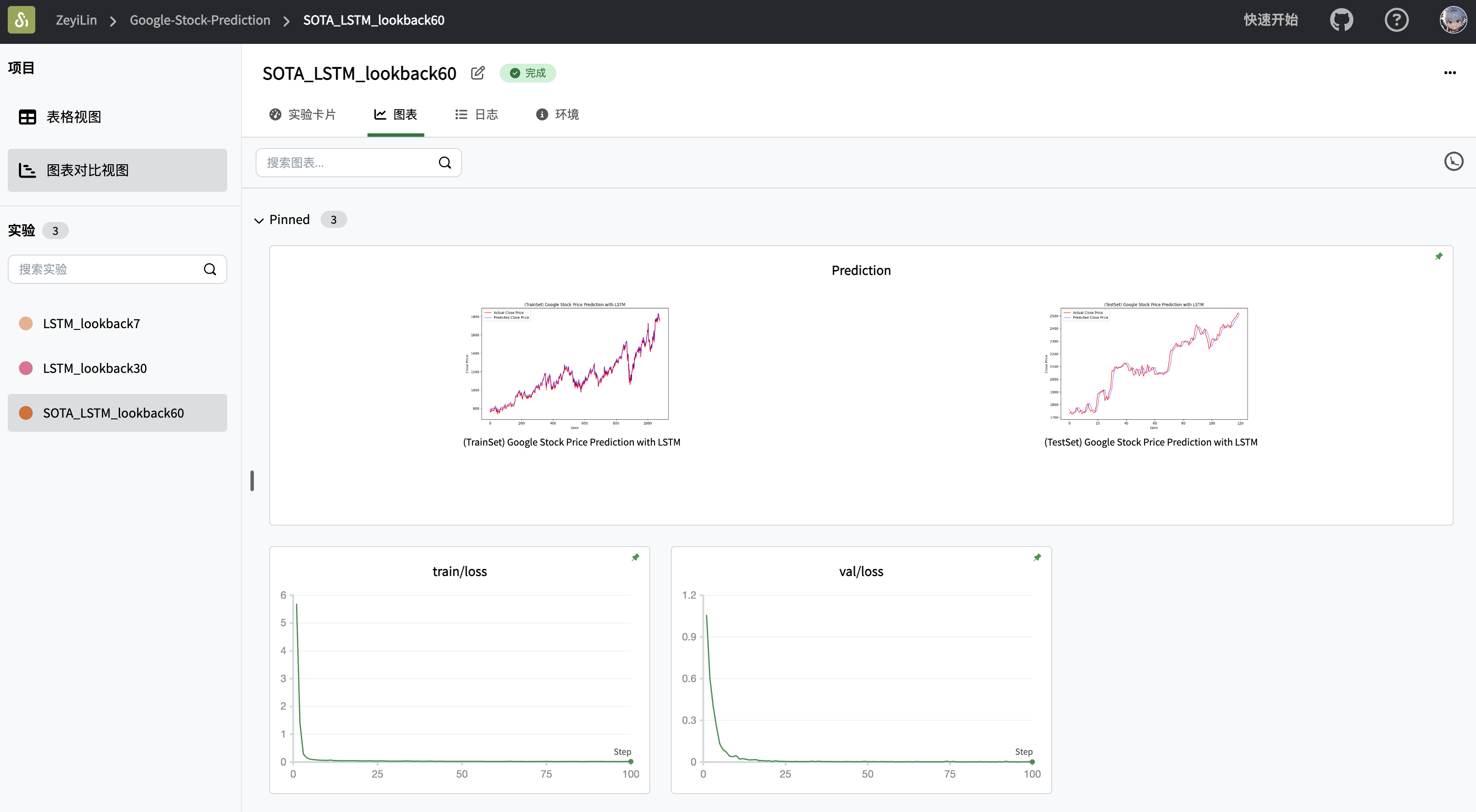
Task: Click the user avatar picture
Action: point(1452,20)
